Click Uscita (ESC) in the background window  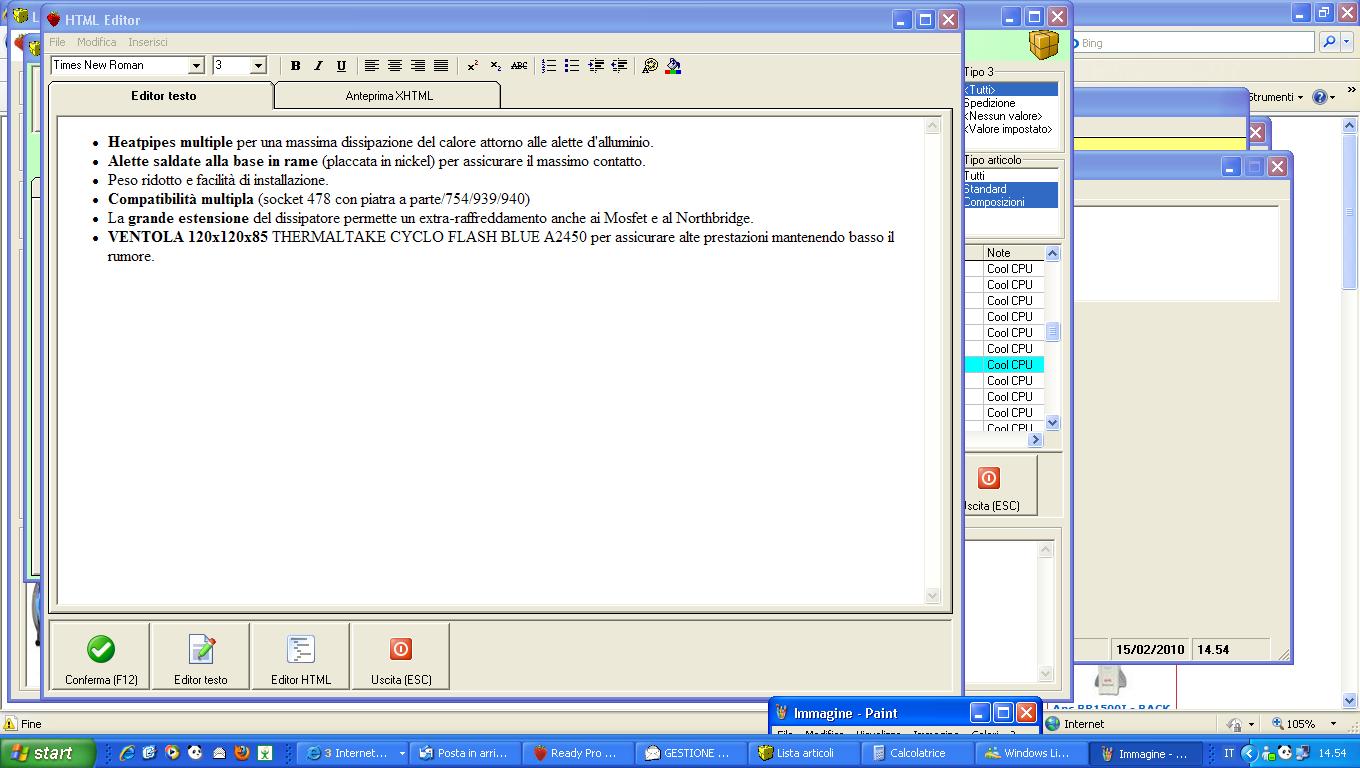999,485
